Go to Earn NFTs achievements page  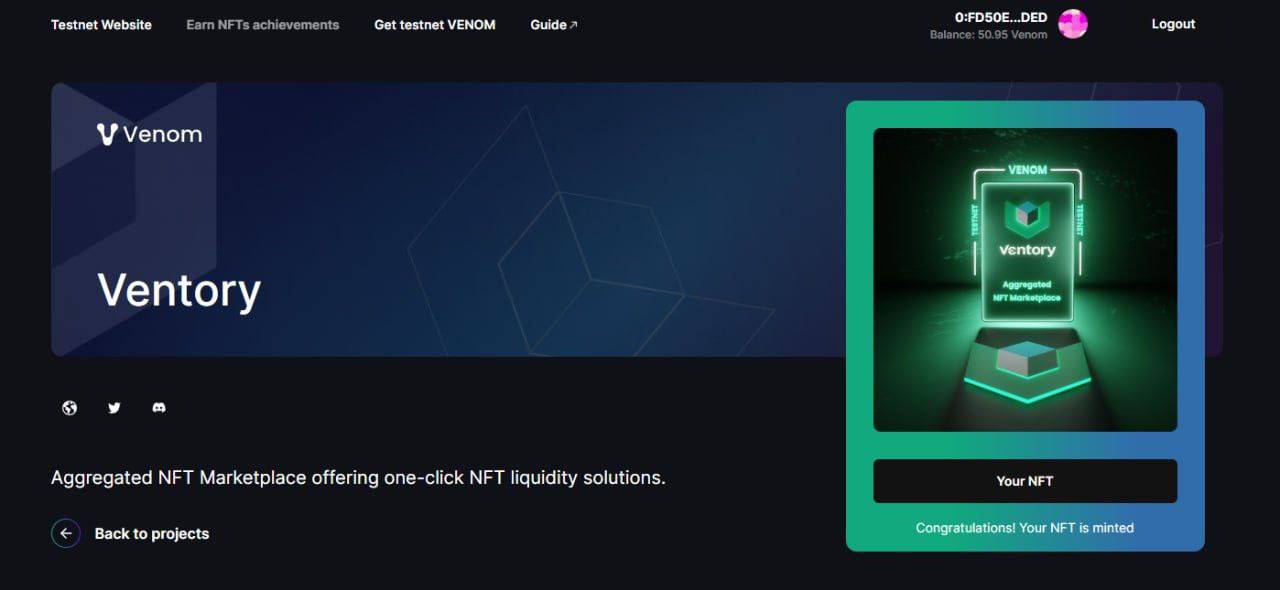coord(262,24)
